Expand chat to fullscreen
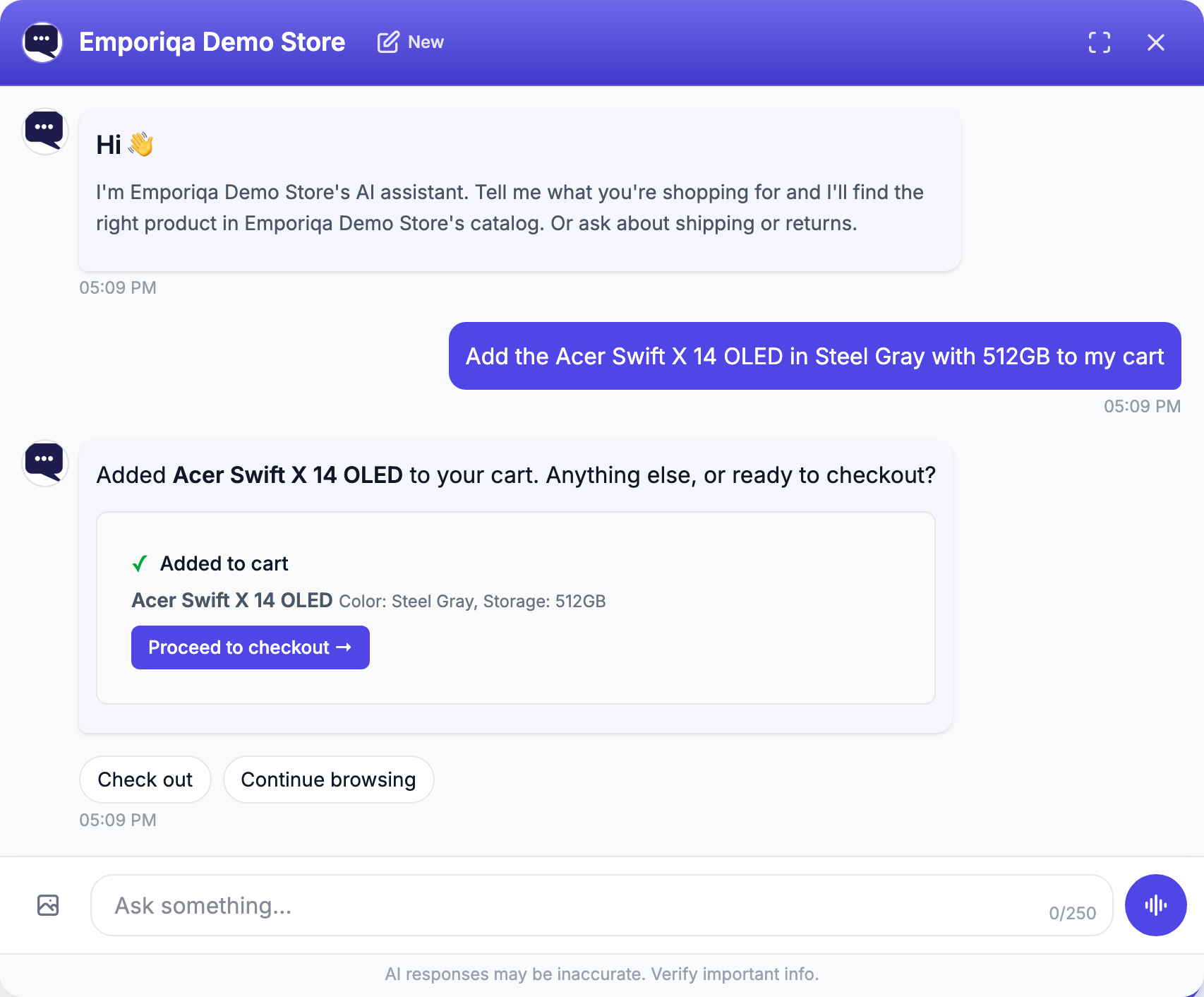The image size is (1204, 997). [1099, 42]
